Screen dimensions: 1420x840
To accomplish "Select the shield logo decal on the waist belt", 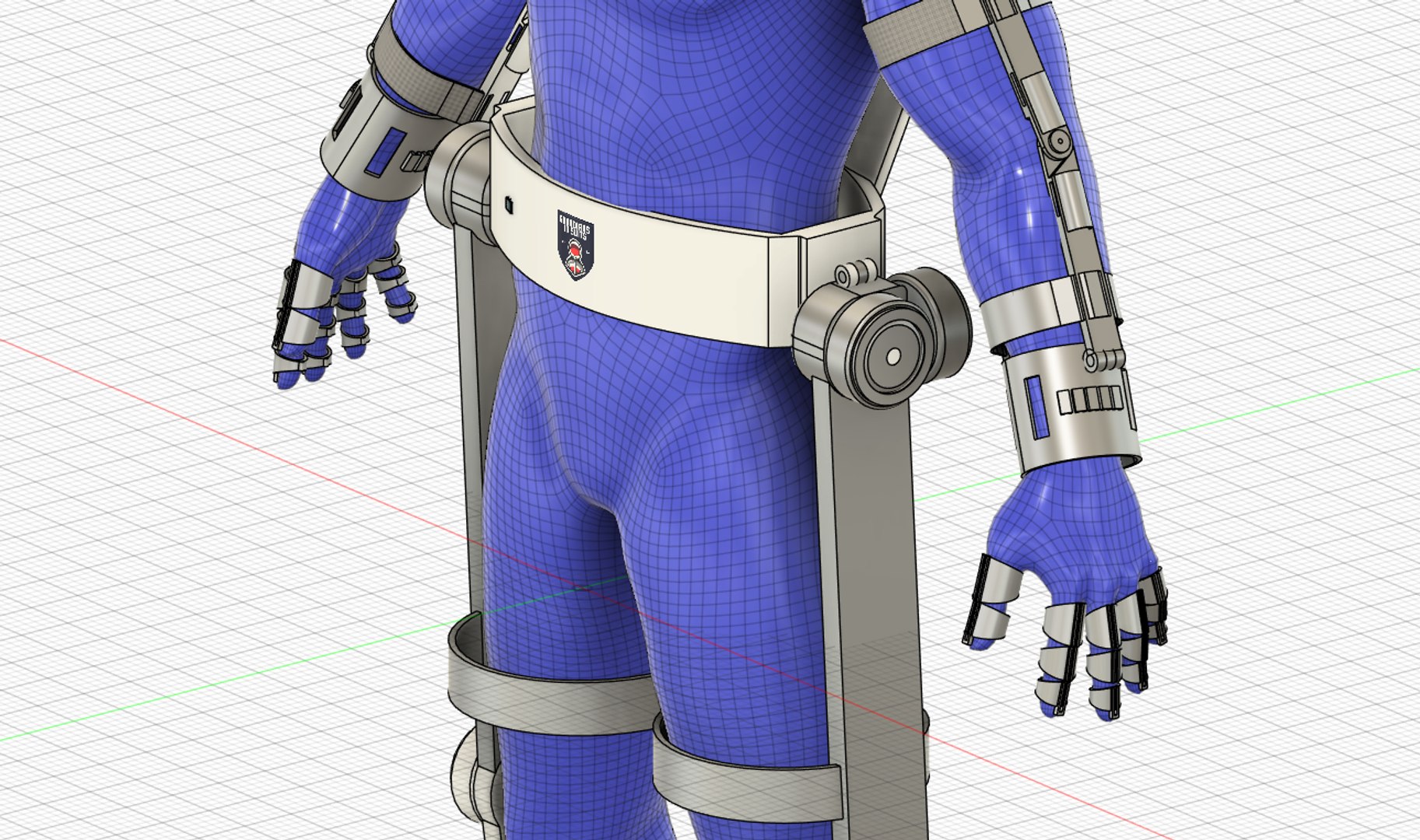I will (575, 245).
